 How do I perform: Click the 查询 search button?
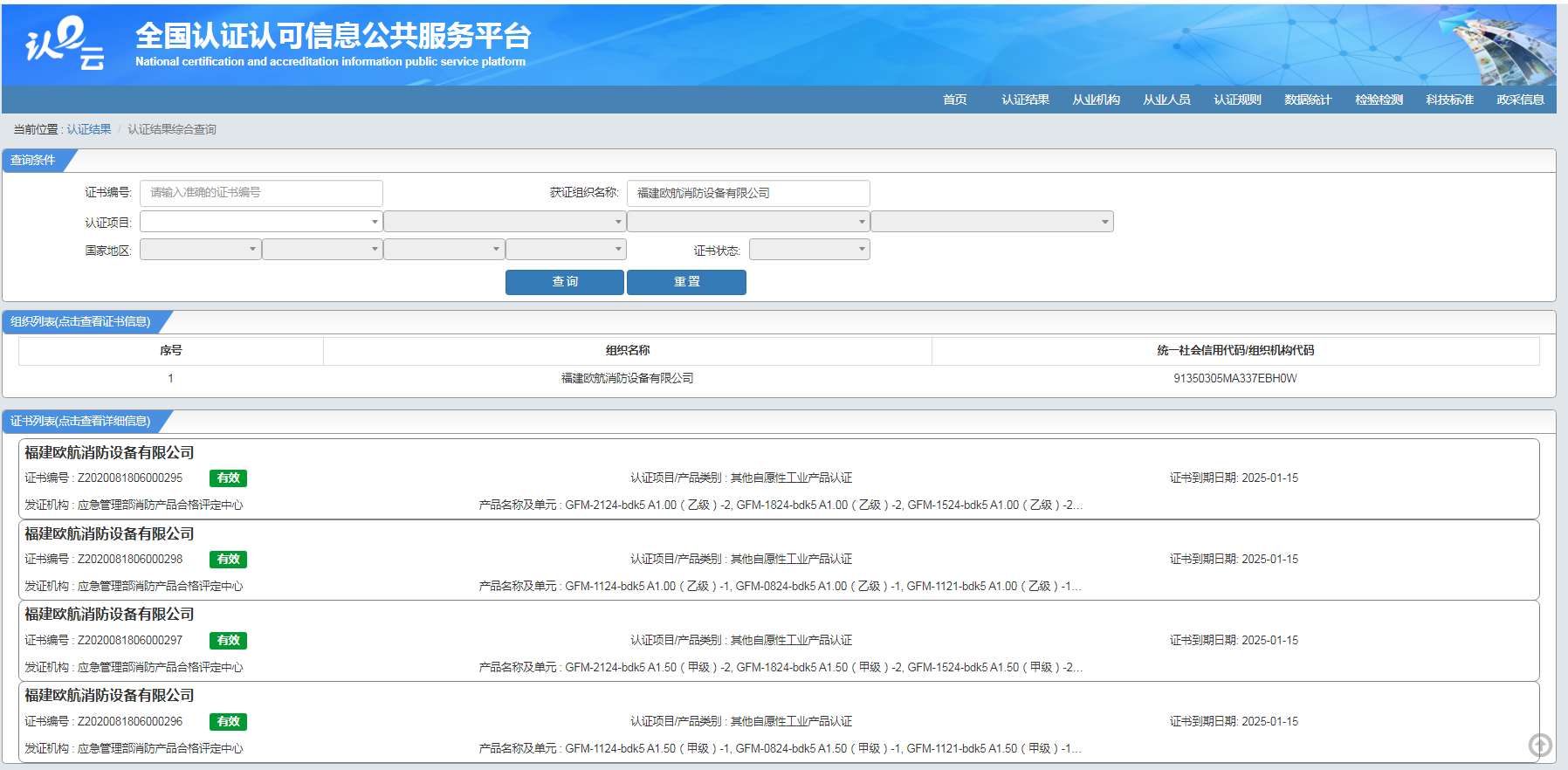click(565, 282)
